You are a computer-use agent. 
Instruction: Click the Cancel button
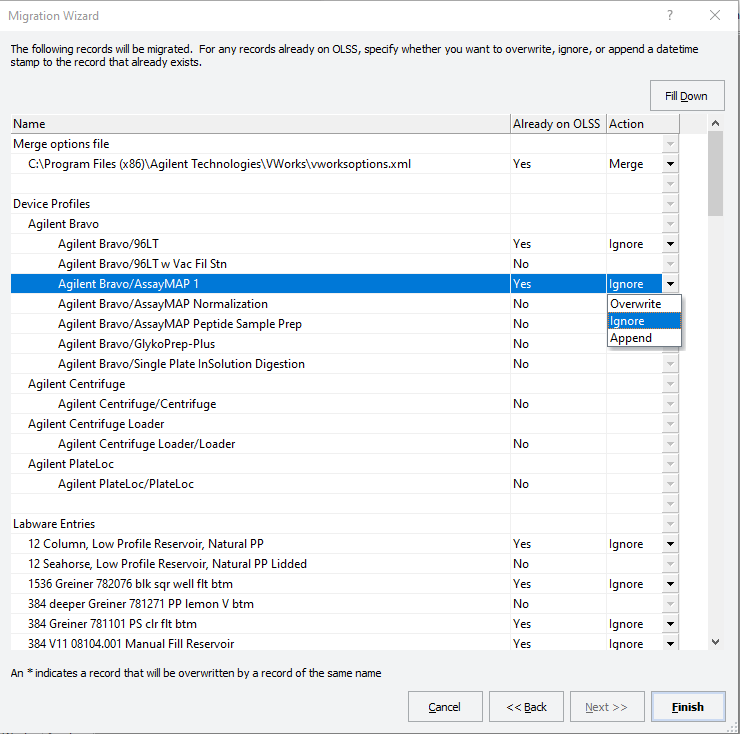(445, 706)
